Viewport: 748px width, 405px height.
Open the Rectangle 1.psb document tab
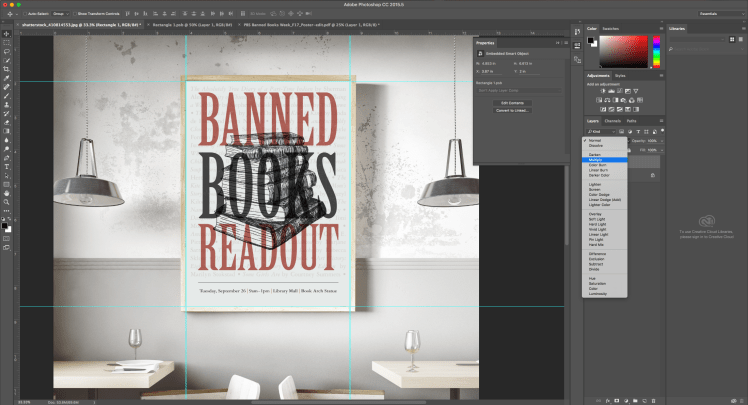tap(192, 24)
